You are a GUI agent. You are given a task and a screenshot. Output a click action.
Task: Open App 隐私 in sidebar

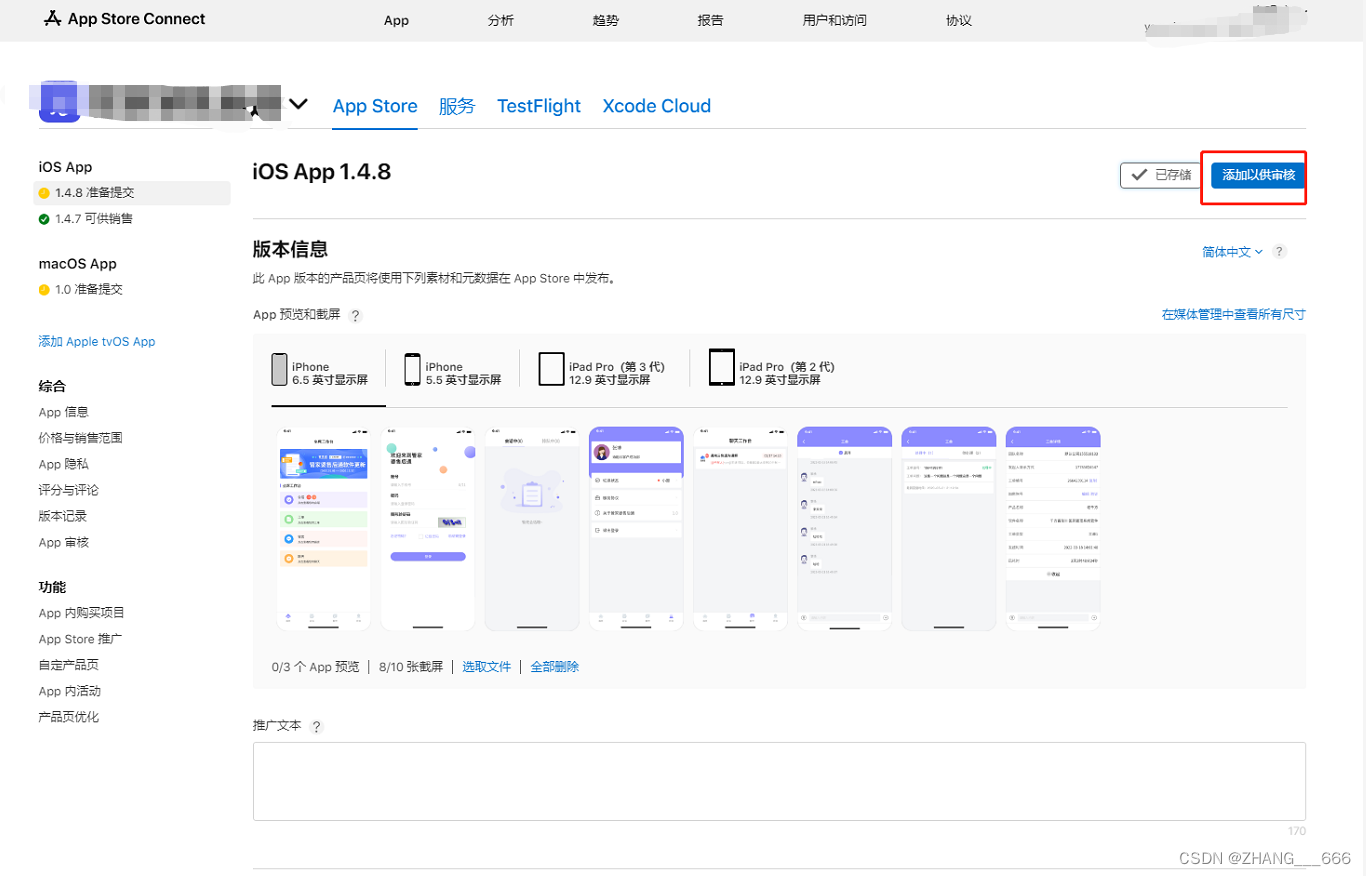tap(63, 464)
